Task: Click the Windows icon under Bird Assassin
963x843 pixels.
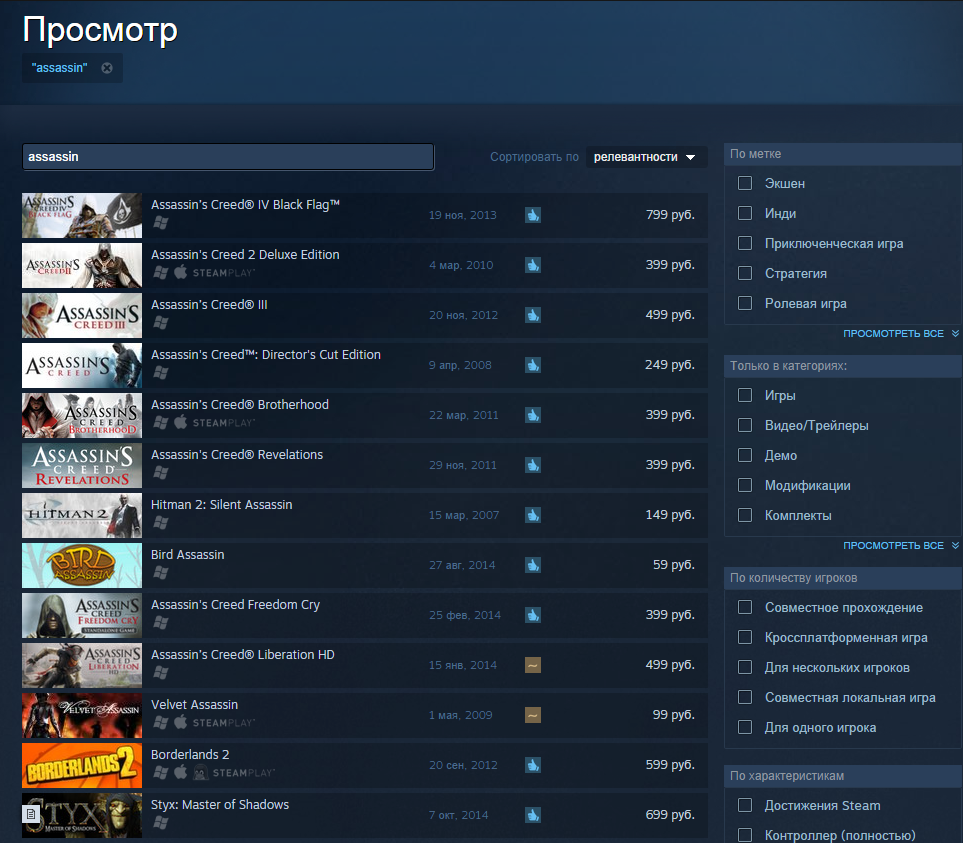Action: (161, 573)
